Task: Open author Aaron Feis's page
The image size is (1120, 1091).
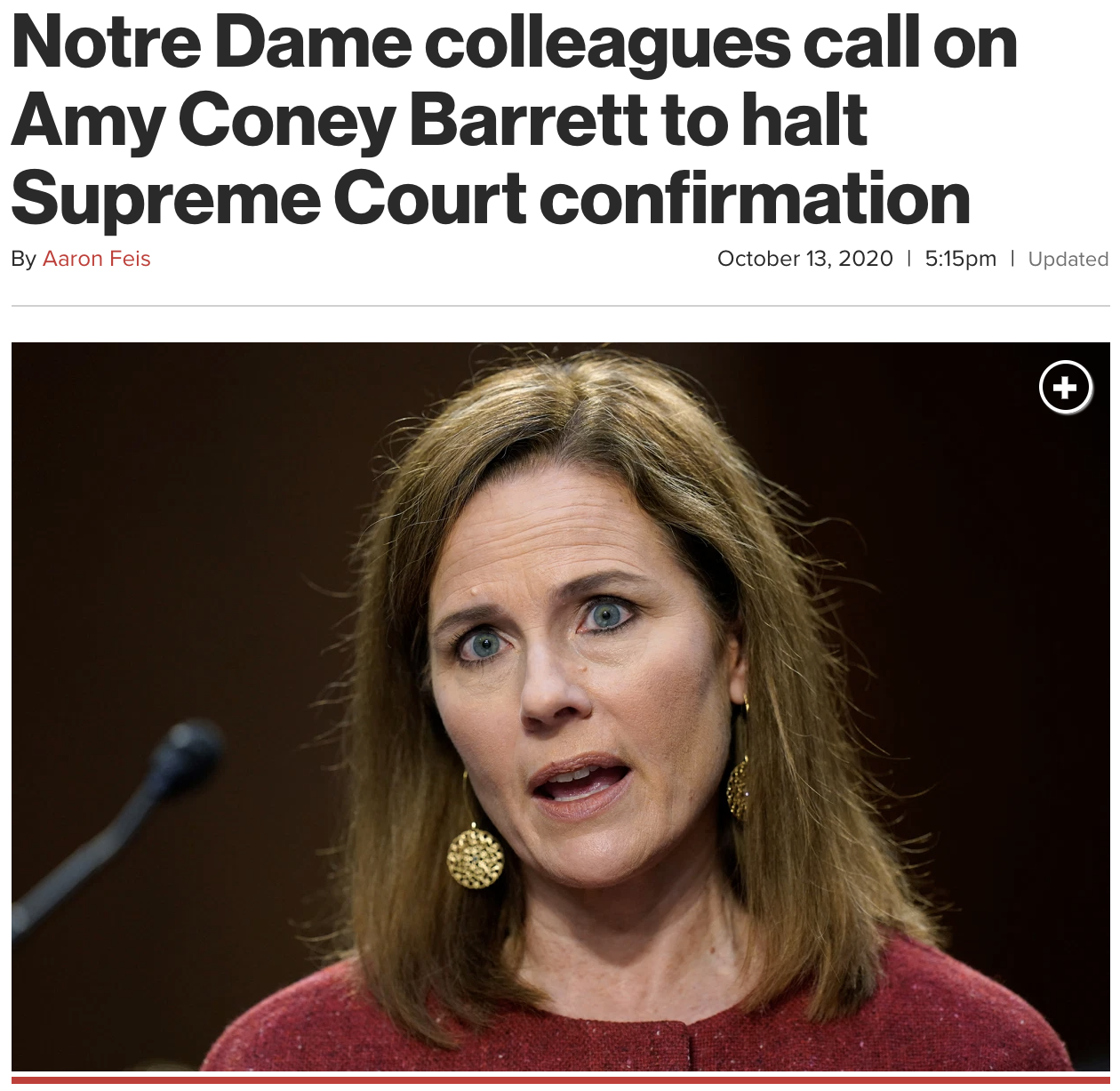Action: (97, 259)
